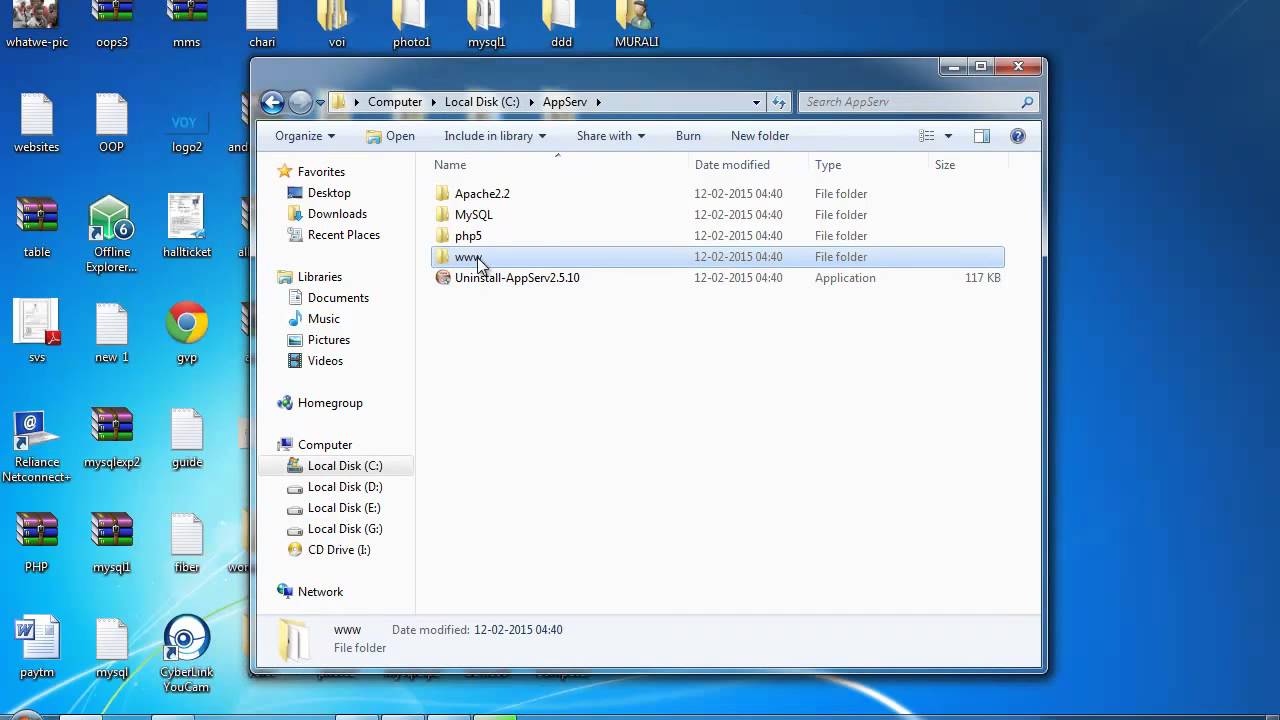
Task: Select Local Disk (E:) in the navigation pane
Action: click(x=344, y=508)
